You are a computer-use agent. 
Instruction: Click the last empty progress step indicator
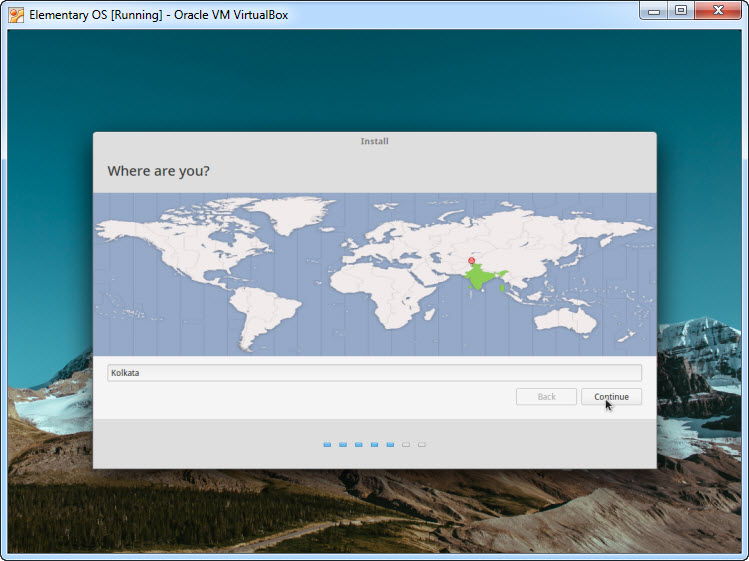tap(421, 444)
